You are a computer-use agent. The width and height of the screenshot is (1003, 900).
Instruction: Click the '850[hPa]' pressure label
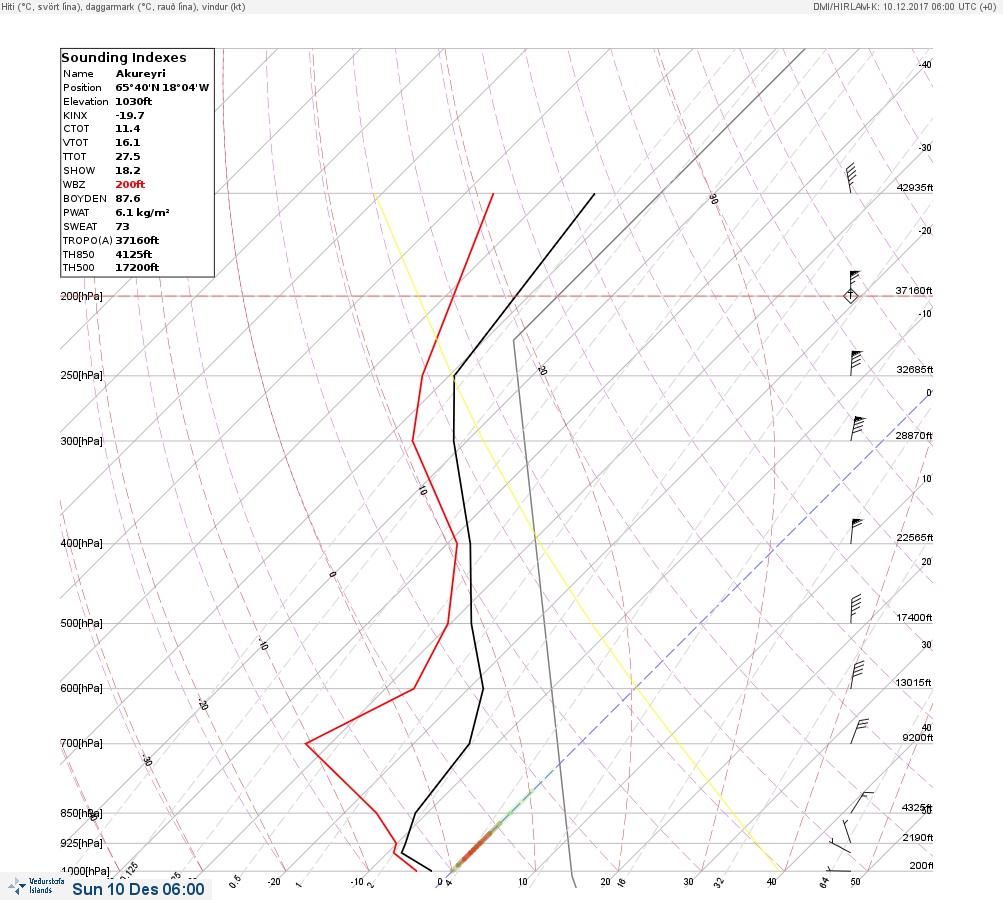click(x=81, y=814)
